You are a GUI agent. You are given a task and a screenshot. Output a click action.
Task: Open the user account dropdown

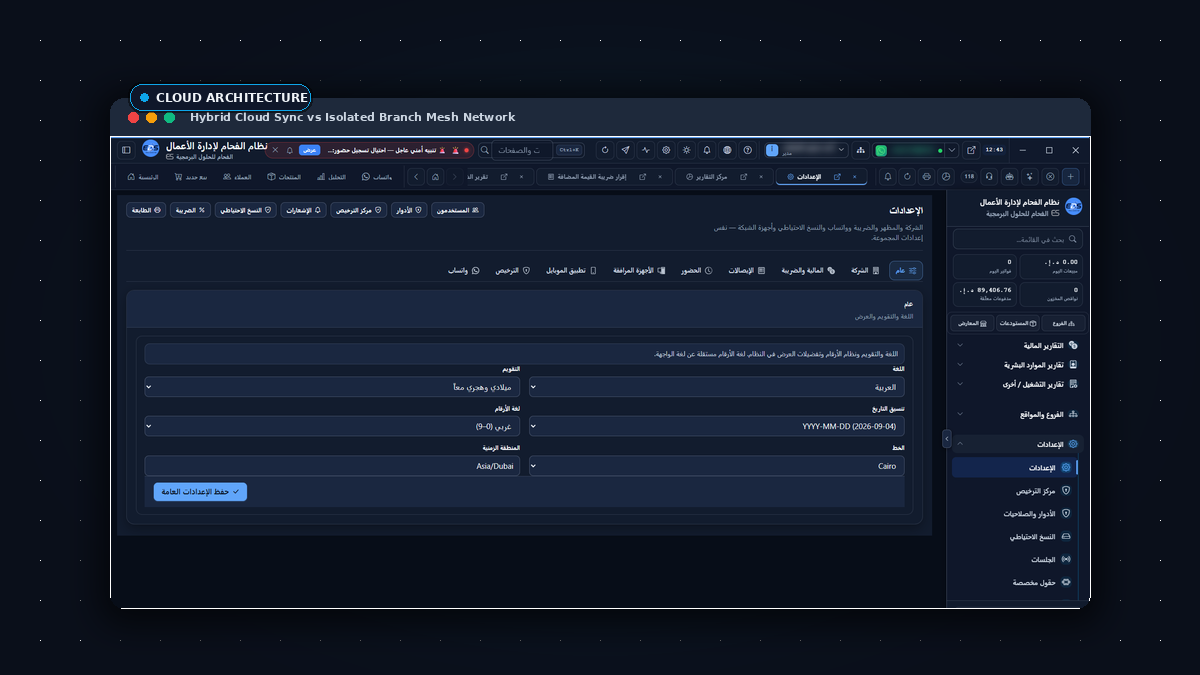[806, 150]
